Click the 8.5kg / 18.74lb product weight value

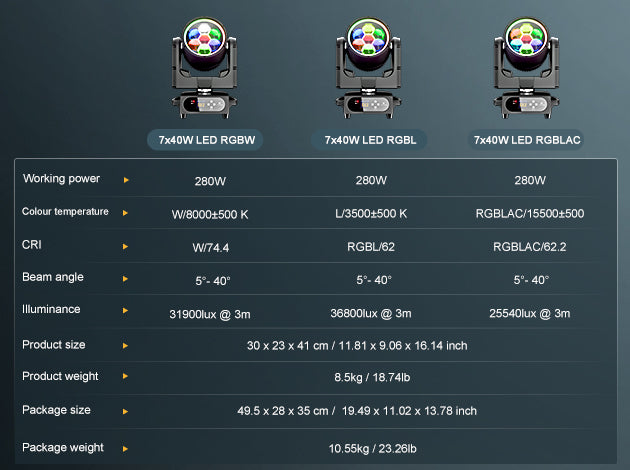coord(370,378)
